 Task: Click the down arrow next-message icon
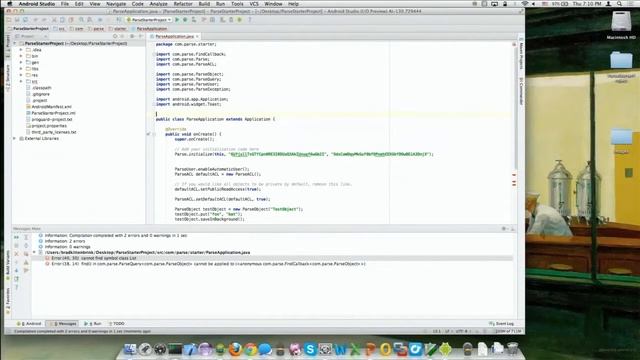click(16, 271)
